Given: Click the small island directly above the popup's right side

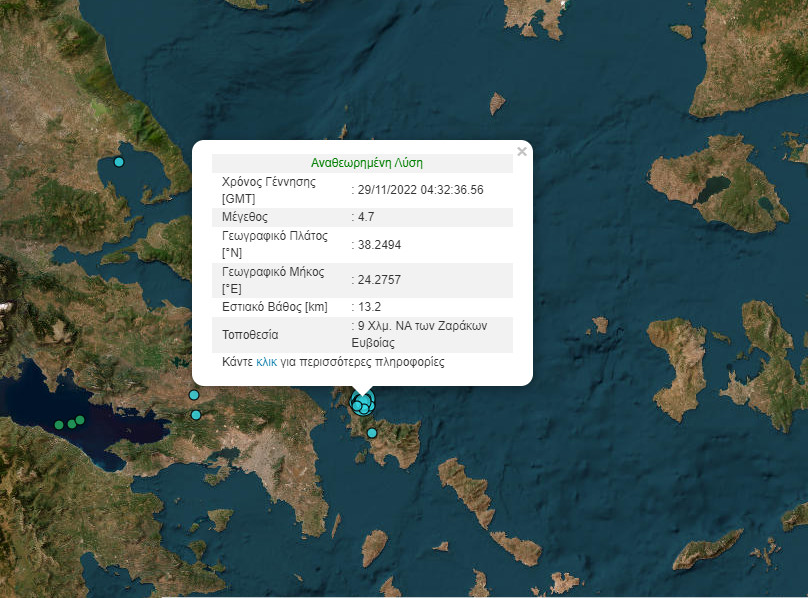Looking at the screenshot, I should (x=498, y=102).
